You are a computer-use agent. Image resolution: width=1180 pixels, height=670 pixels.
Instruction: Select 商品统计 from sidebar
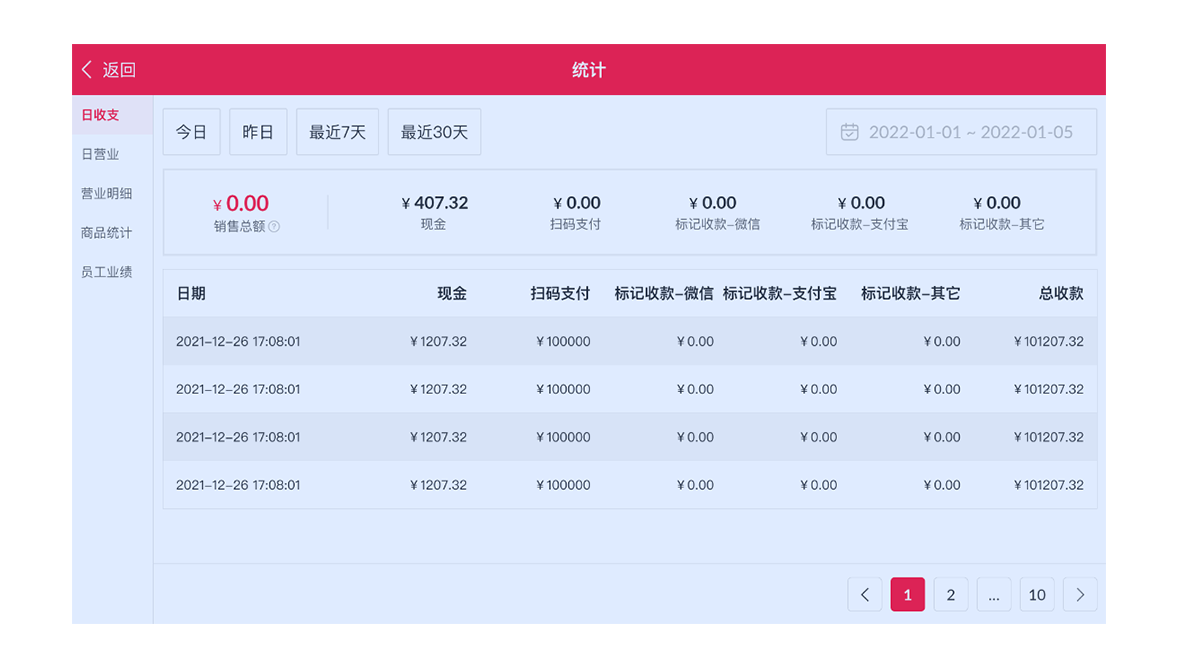coord(106,232)
